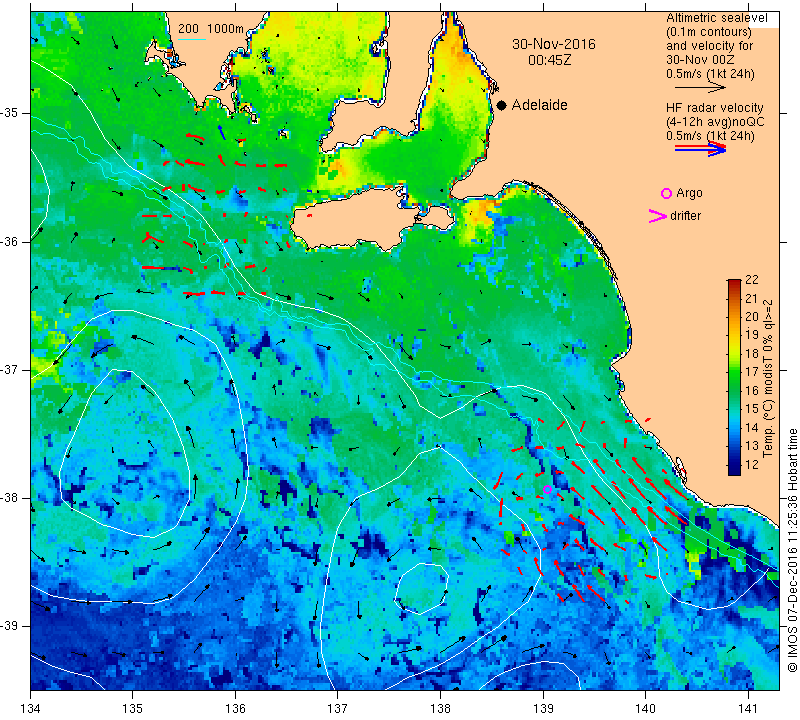The width and height of the screenshot is (800, 720).
Task: Click the longitude axis label 137
Action: (337, 709)
